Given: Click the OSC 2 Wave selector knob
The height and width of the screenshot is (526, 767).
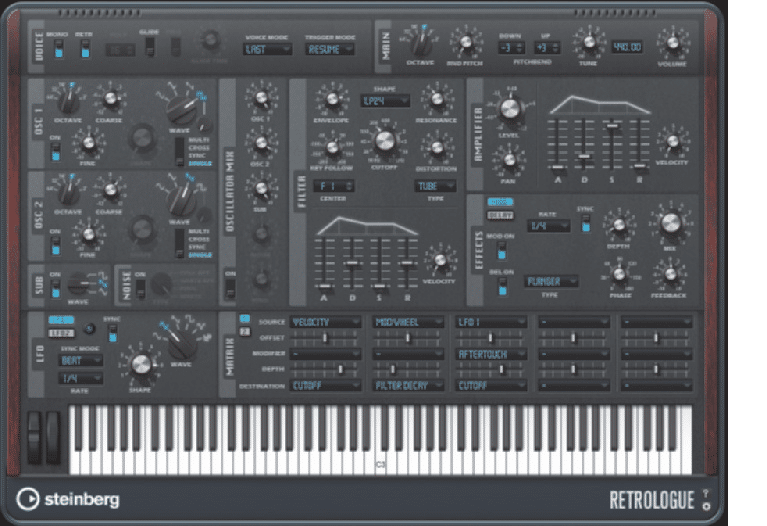Looking at the screenshot, I should coord(182,201).
